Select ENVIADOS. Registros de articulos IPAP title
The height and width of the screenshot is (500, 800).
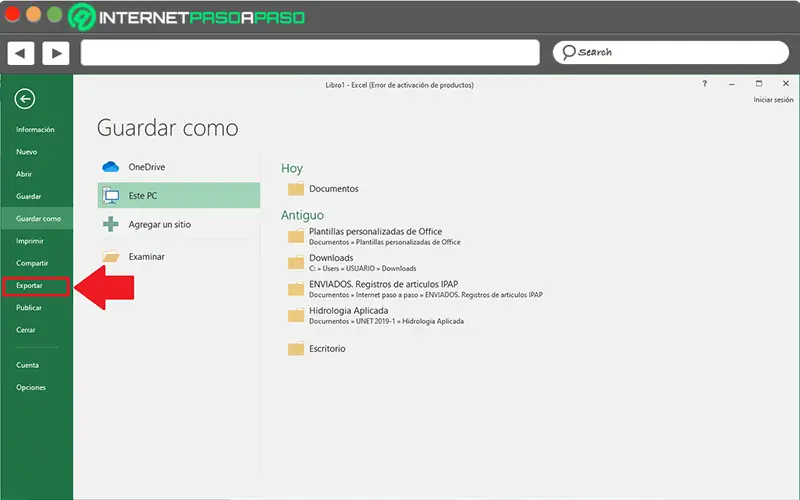pos(384,284)
